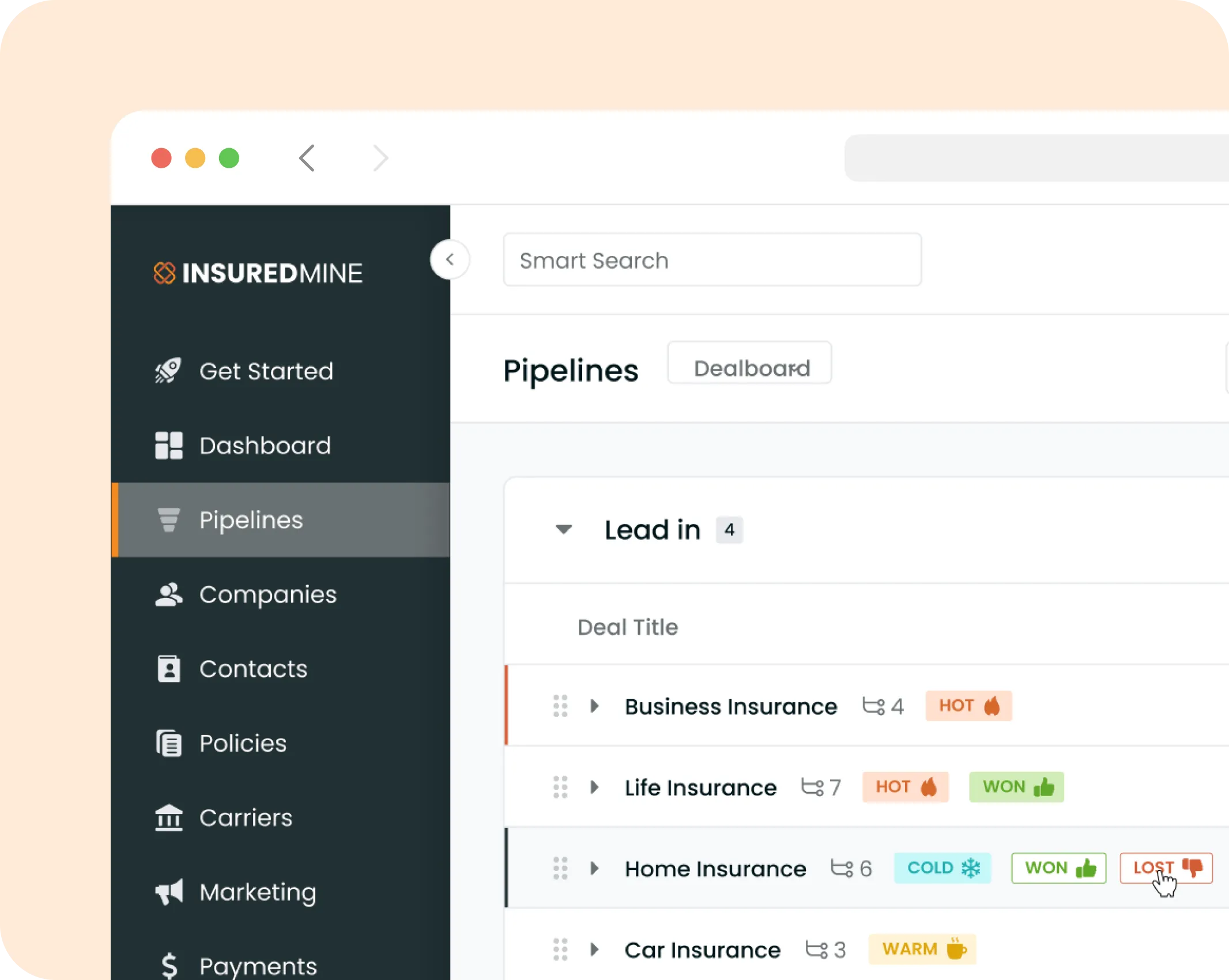Image resolution: width=1229 pixels, height=980 pixels.
Task: Click the Carriers bank building icon
Action: coord(168,817)
